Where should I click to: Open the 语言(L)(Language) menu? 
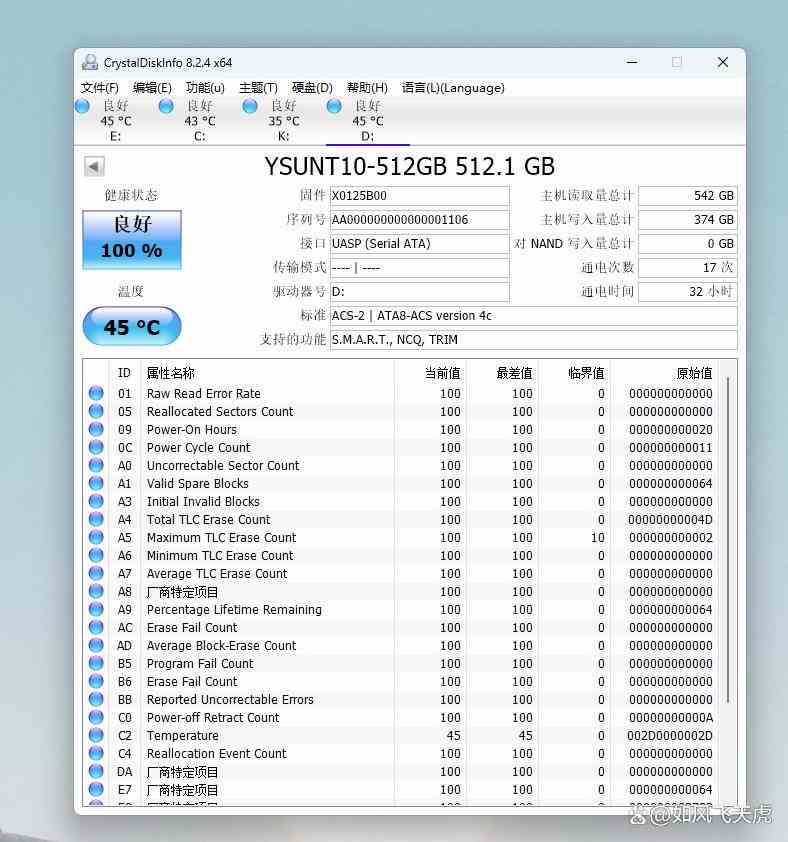[x=453, y=88]
